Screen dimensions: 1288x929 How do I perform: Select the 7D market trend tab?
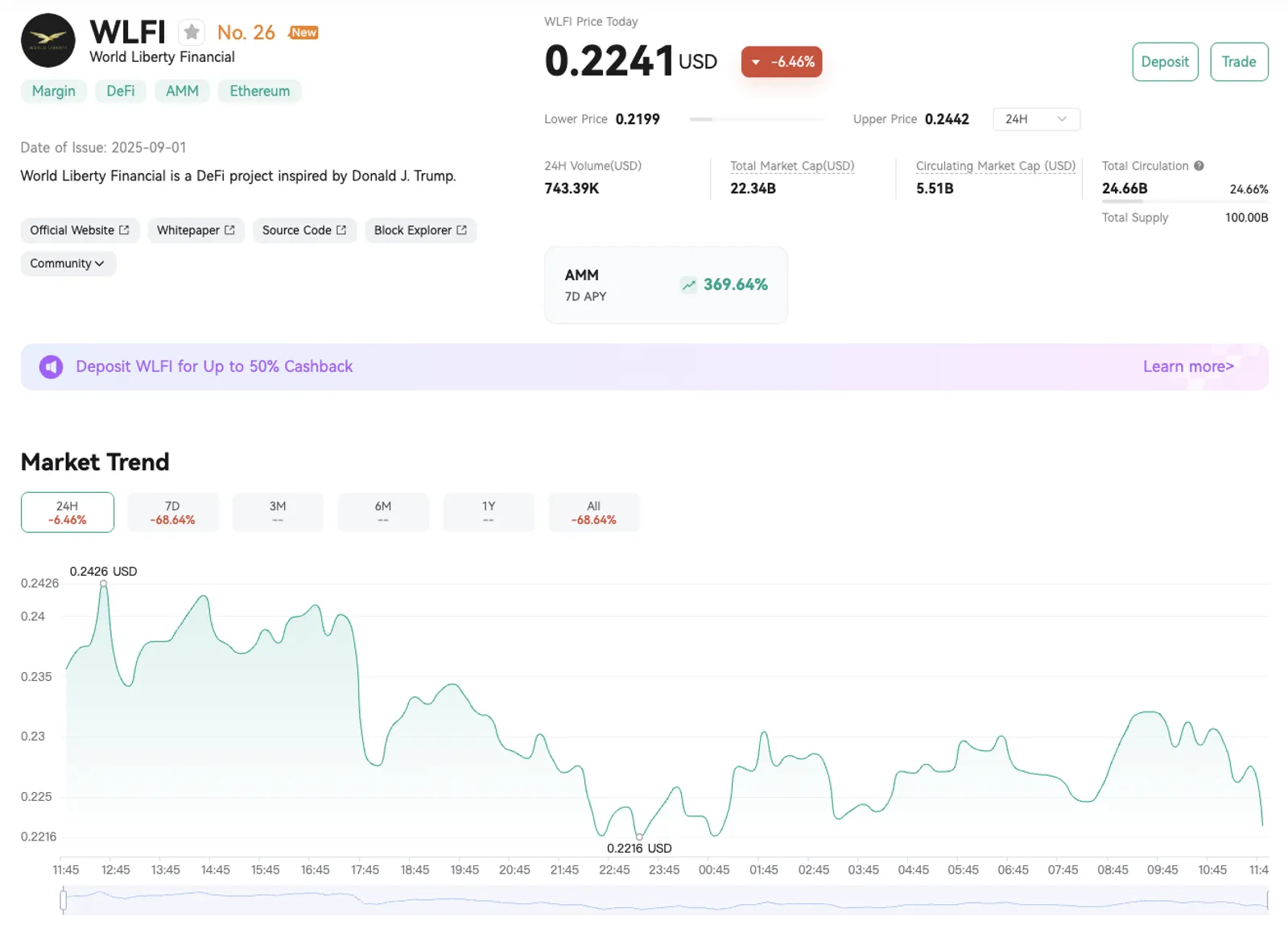pos(172,513)
